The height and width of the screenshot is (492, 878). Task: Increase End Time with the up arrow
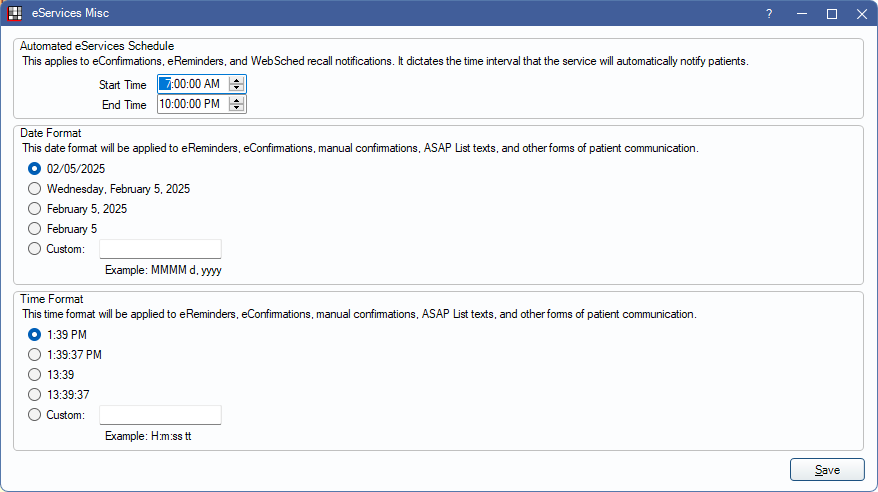tap(236, 100)
